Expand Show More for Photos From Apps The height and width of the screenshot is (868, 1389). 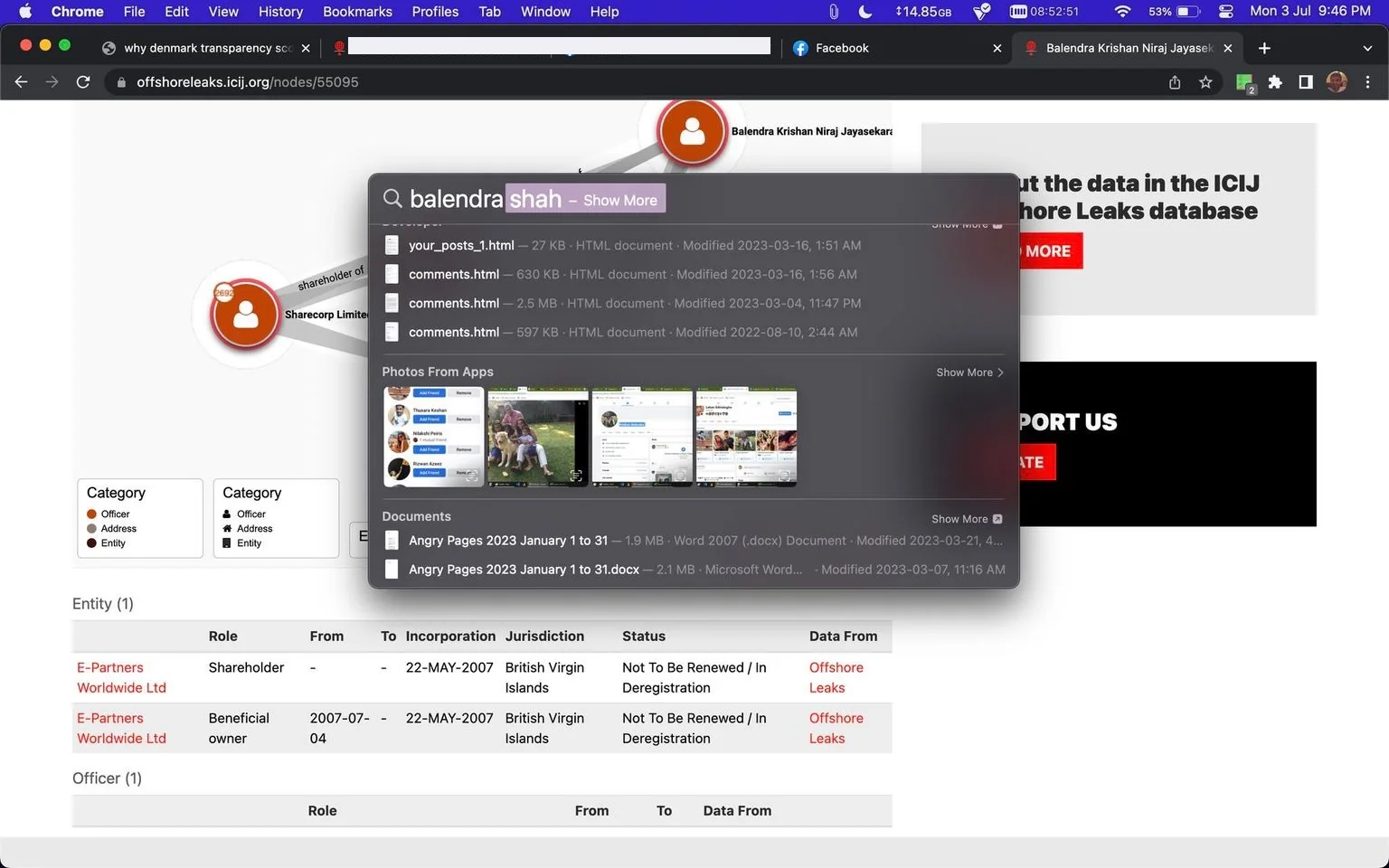969,373
